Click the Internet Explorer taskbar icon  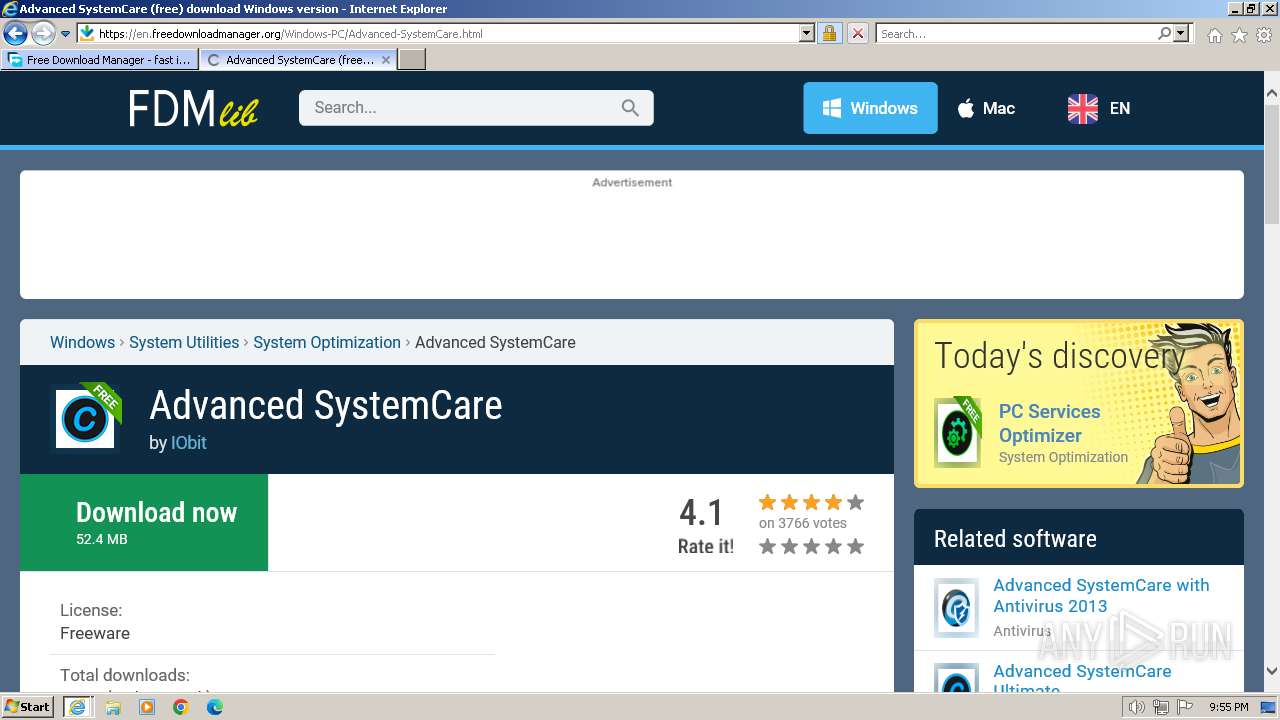point(77,707)
